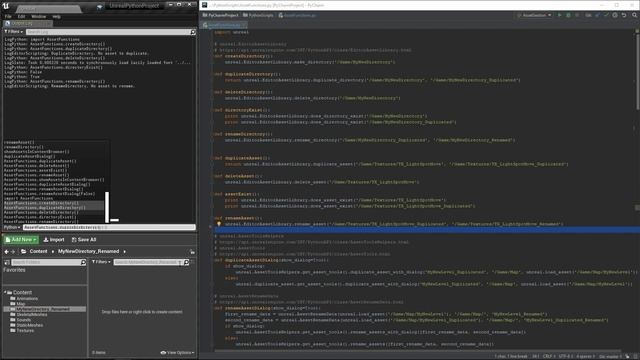Click the UTF-8 encoding status item
Image resolution: width=640 pixels, height=360 pixels.
click(x=565, y=356)
